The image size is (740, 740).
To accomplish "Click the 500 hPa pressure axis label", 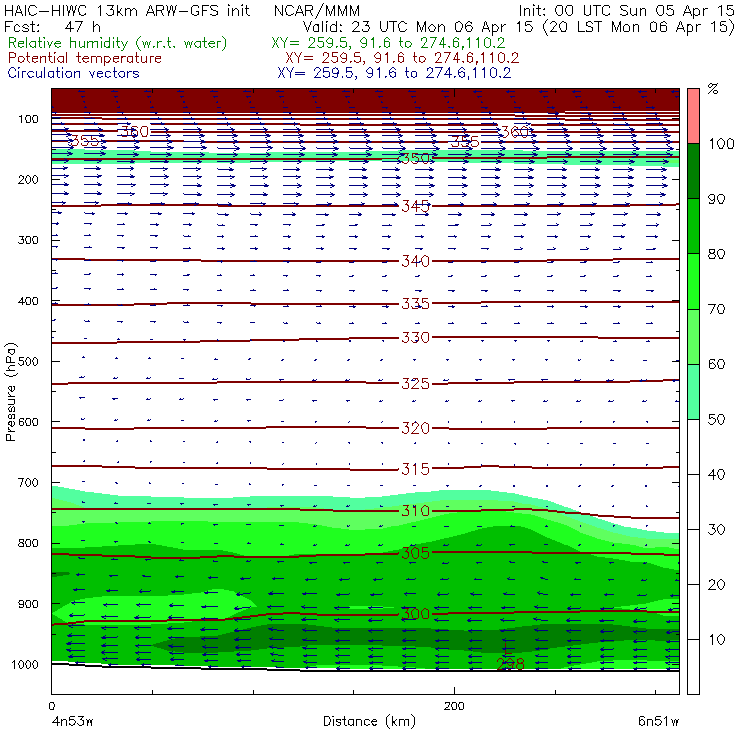I will [x=28, y=362].
